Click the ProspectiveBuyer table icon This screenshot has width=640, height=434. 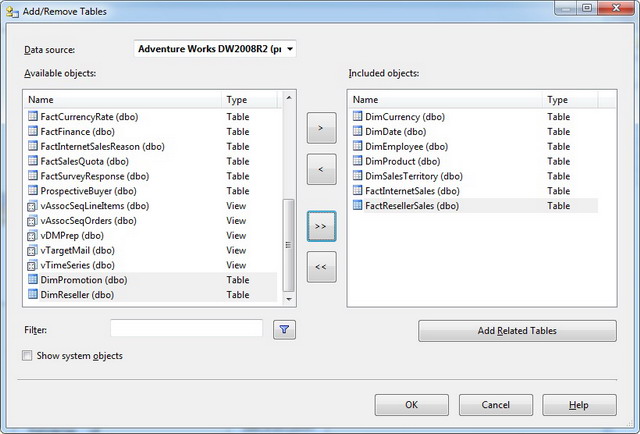[33, 190]
